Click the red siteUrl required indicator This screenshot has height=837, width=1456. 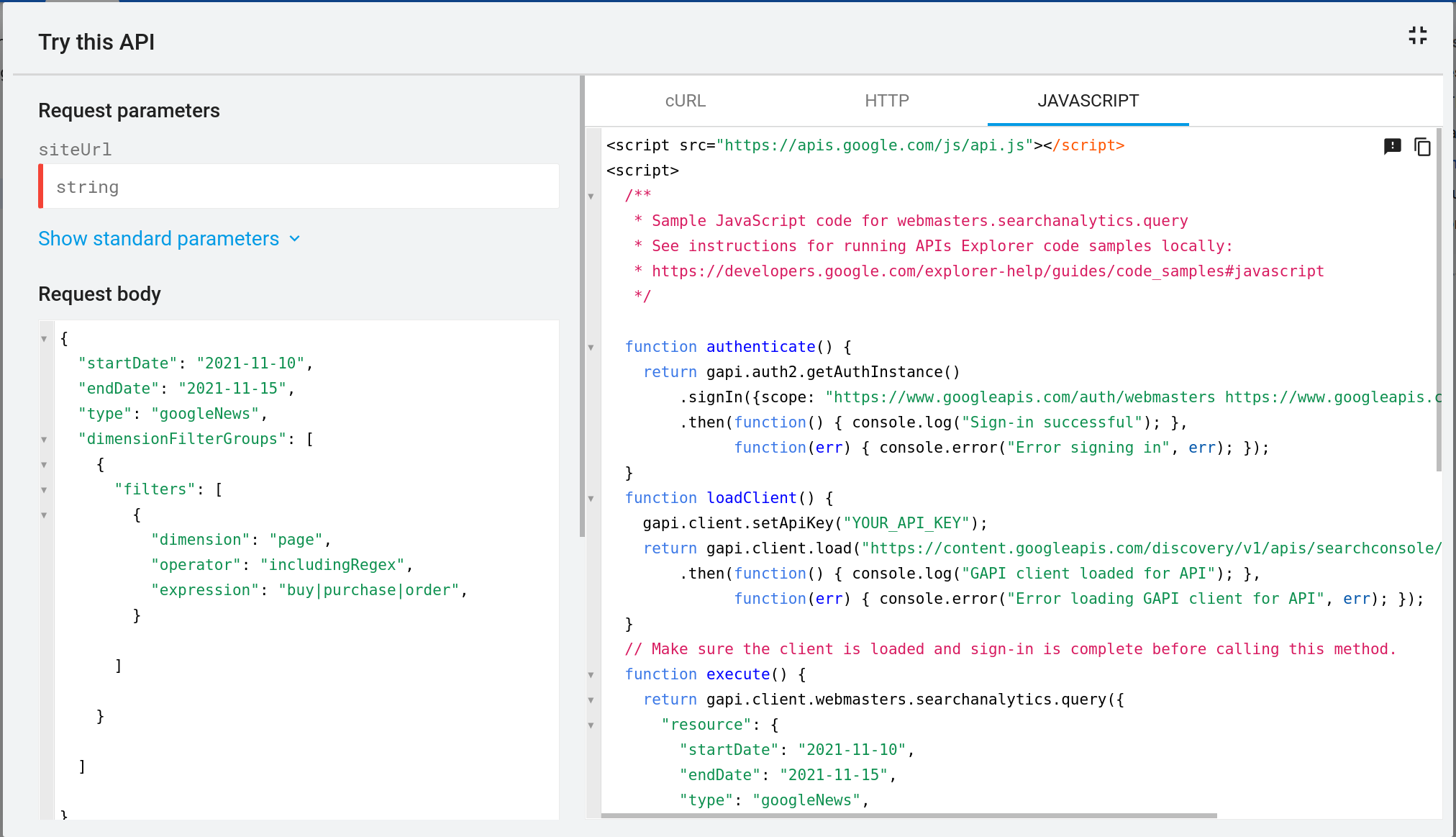tap(40, 187)
